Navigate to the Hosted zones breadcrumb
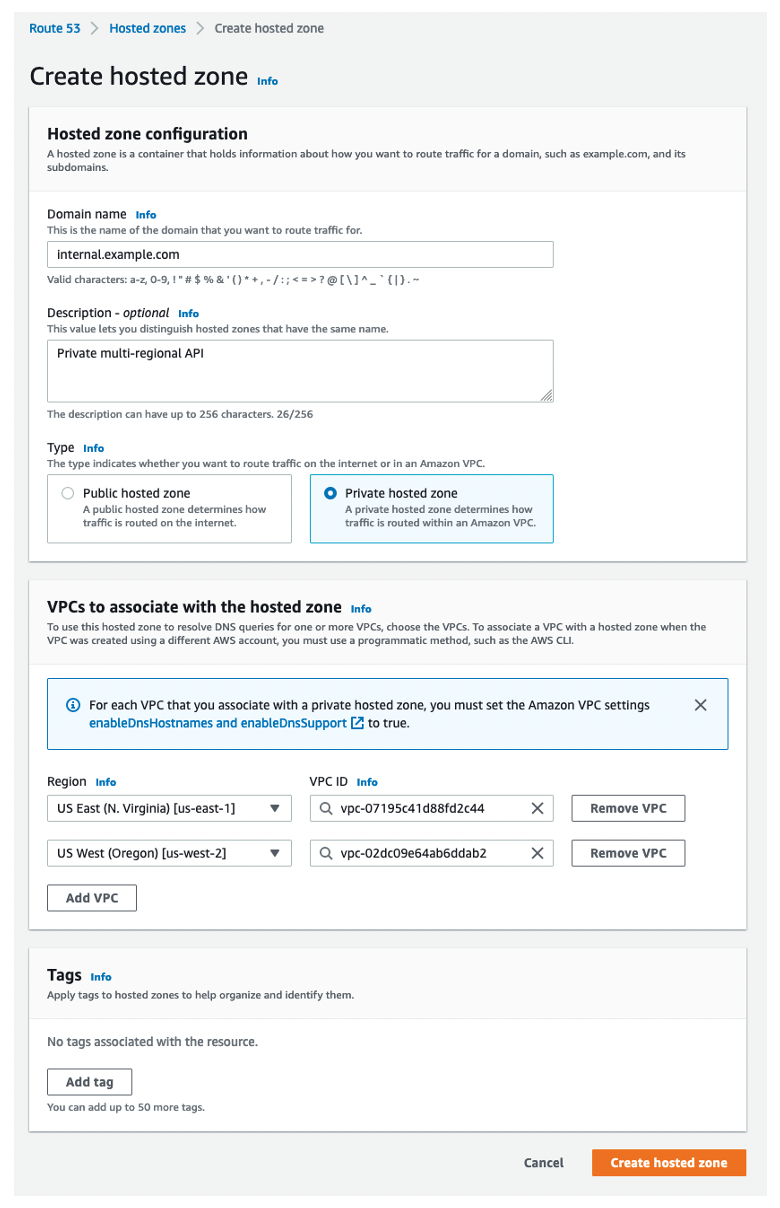The width and height of the screenshot is (780, 1208). point(147,28)
